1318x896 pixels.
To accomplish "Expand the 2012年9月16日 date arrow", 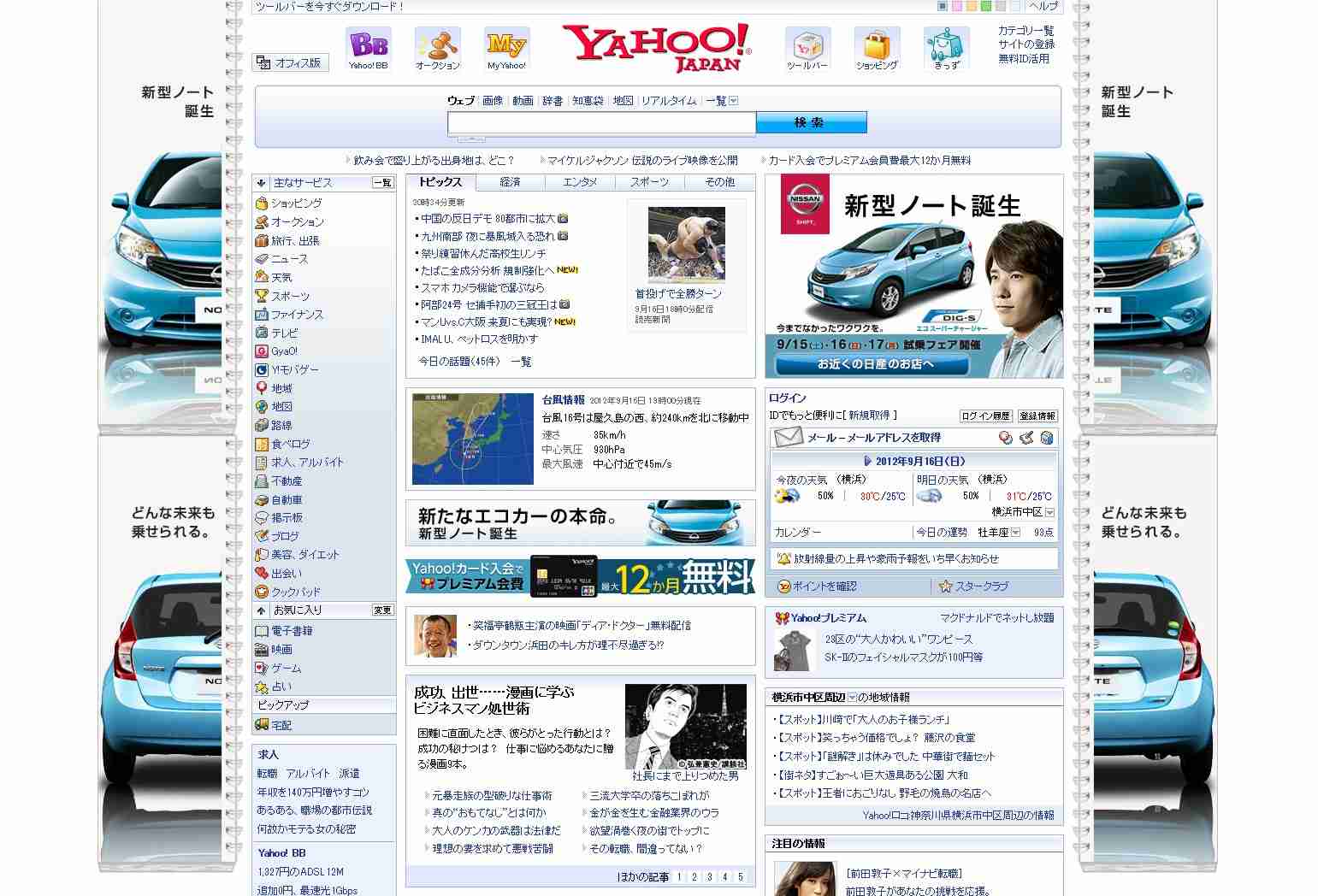I will tap(868, 461).
